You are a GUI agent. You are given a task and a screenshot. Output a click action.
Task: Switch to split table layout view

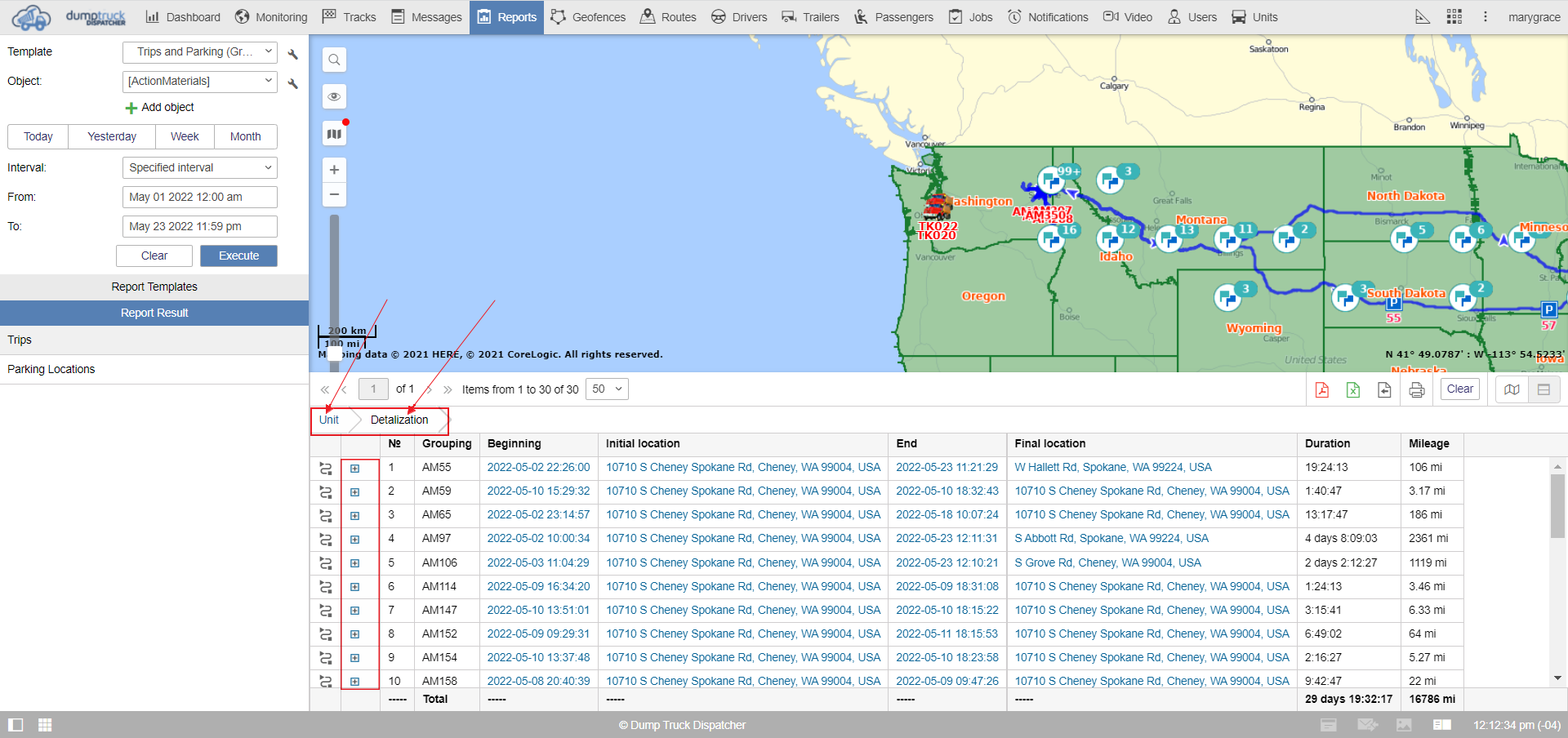pos(1543,389)
